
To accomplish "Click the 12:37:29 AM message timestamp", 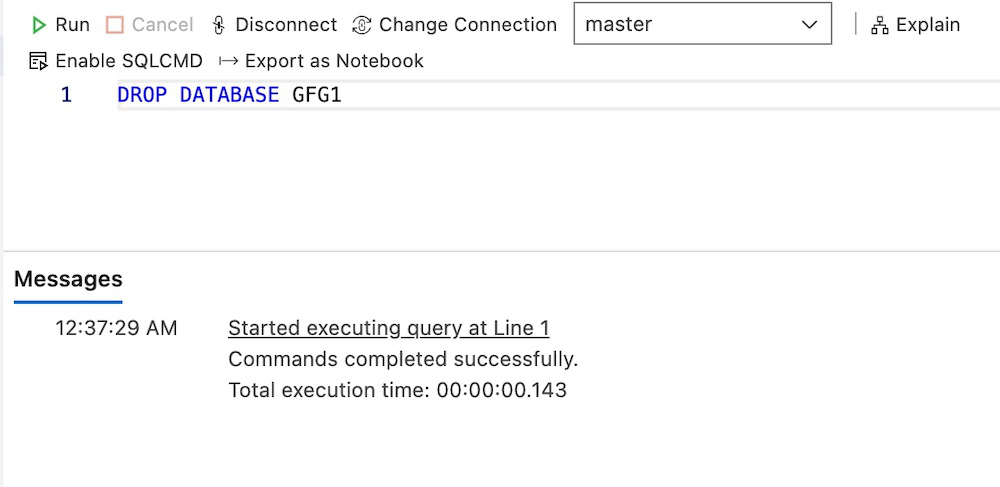I will tap(116, 328).
